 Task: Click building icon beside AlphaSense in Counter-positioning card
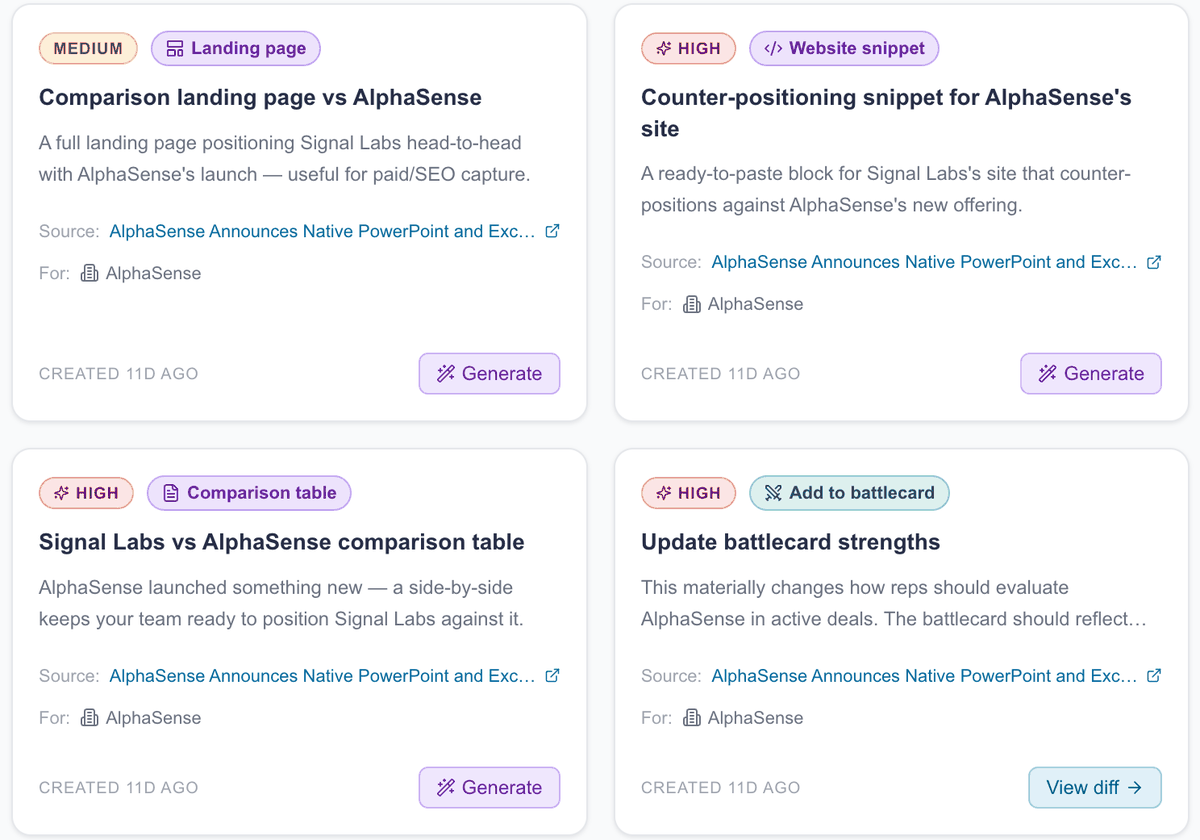click(691, 304)
